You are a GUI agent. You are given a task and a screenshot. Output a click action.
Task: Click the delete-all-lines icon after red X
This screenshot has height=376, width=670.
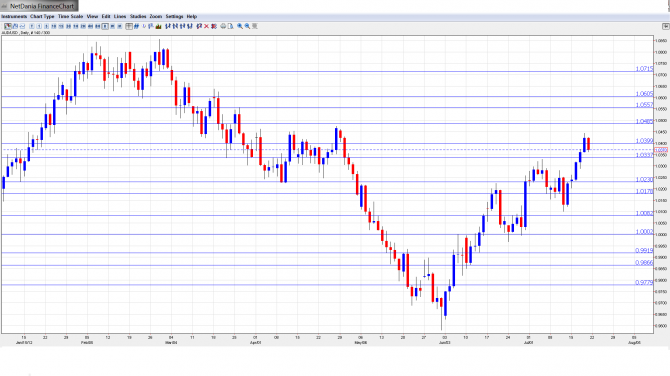[x=214, y=26]
